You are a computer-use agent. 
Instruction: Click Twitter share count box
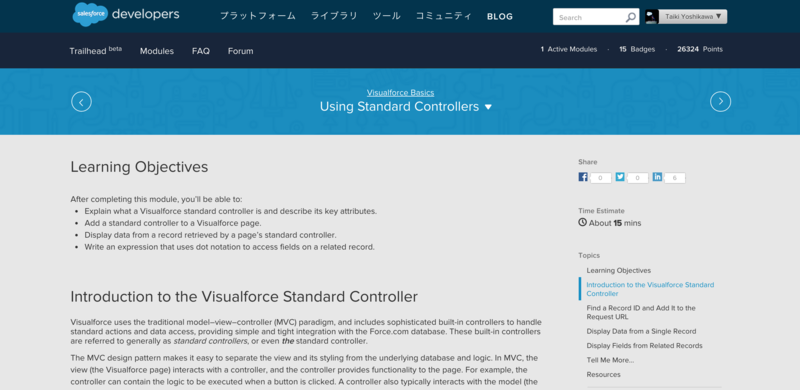pyautogui.click(x=638, y=178)
